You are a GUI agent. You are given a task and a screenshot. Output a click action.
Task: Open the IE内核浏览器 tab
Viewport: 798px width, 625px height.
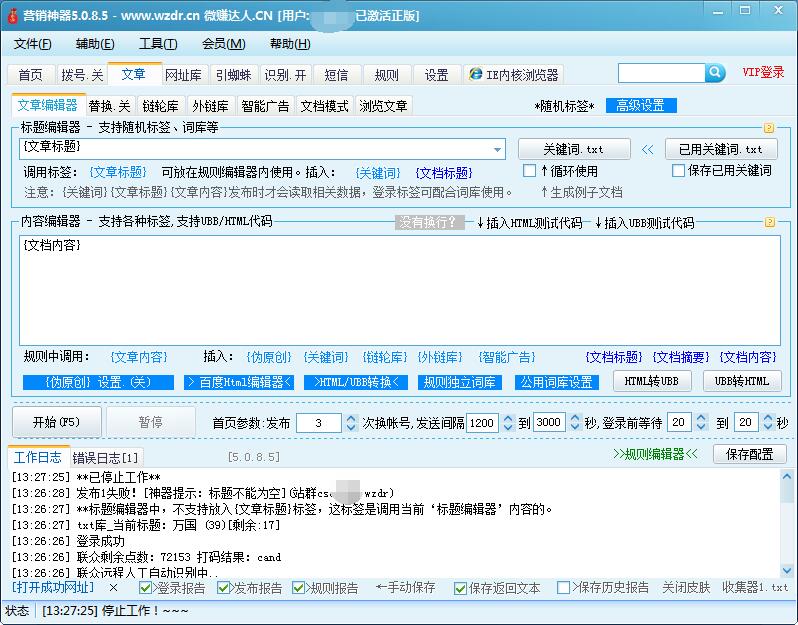click(x=514, y=75)
